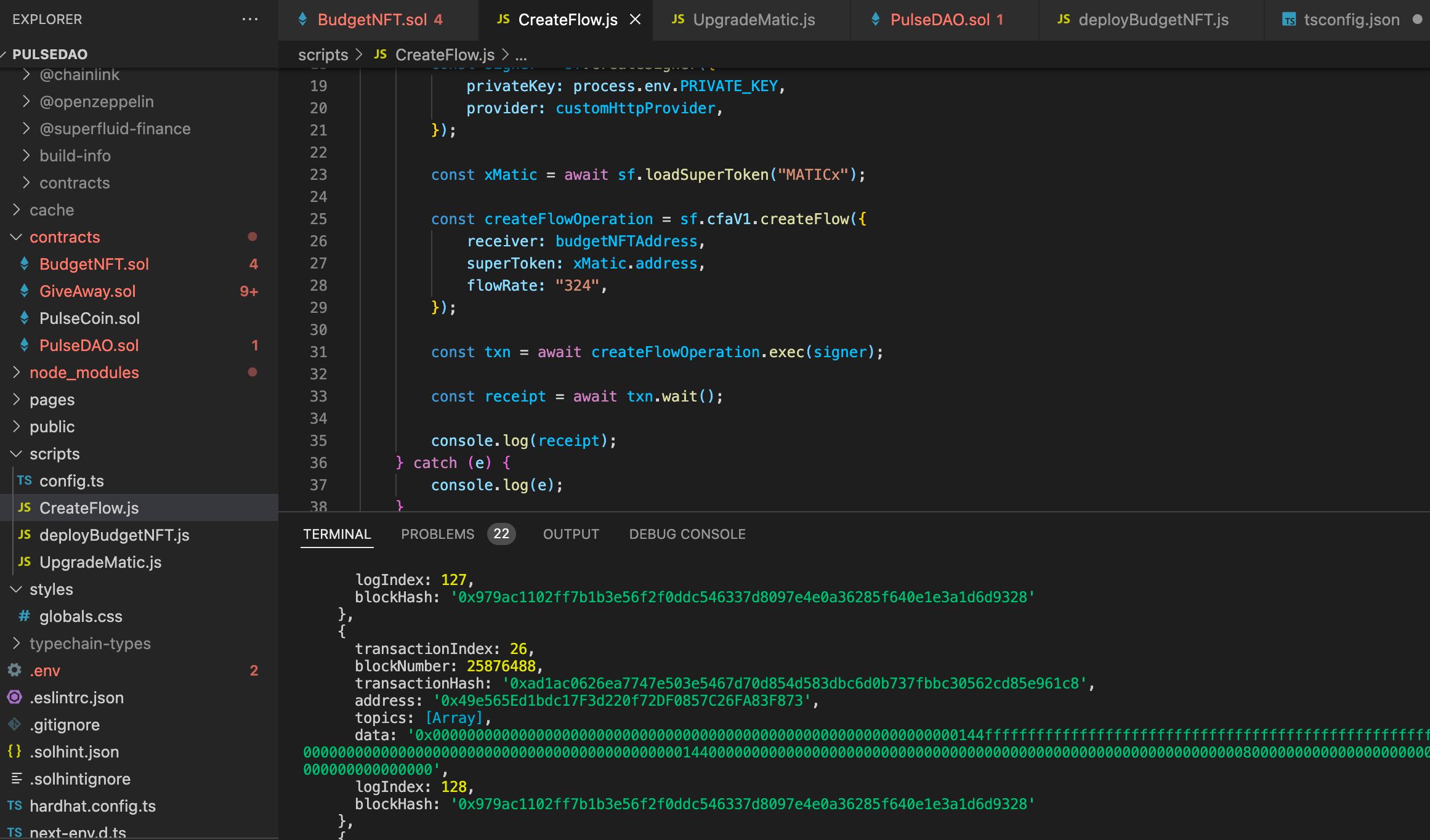The image size is (1430, 840).
Task: Select deployBudgetNFT.js in scripts folder
Action: point(114,533)
